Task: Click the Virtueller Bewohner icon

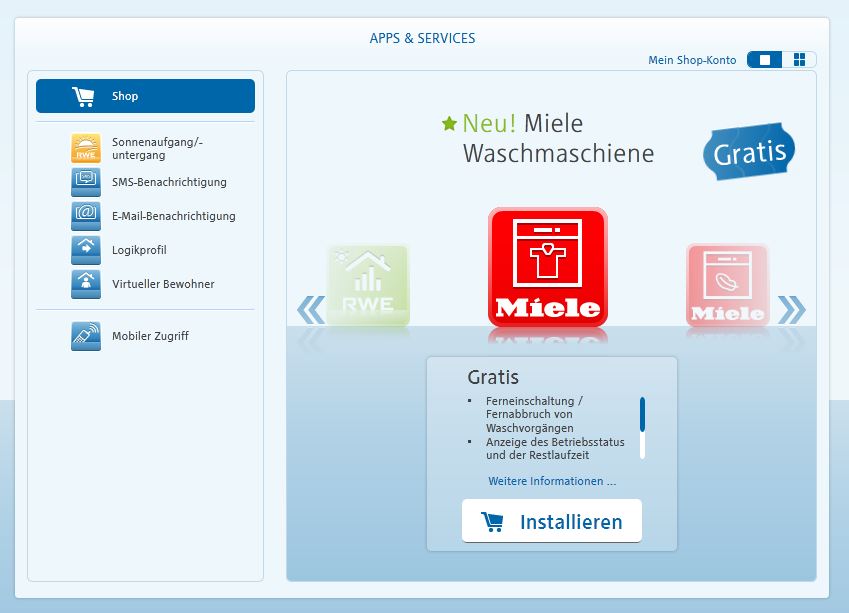Action: click(86, 284)
